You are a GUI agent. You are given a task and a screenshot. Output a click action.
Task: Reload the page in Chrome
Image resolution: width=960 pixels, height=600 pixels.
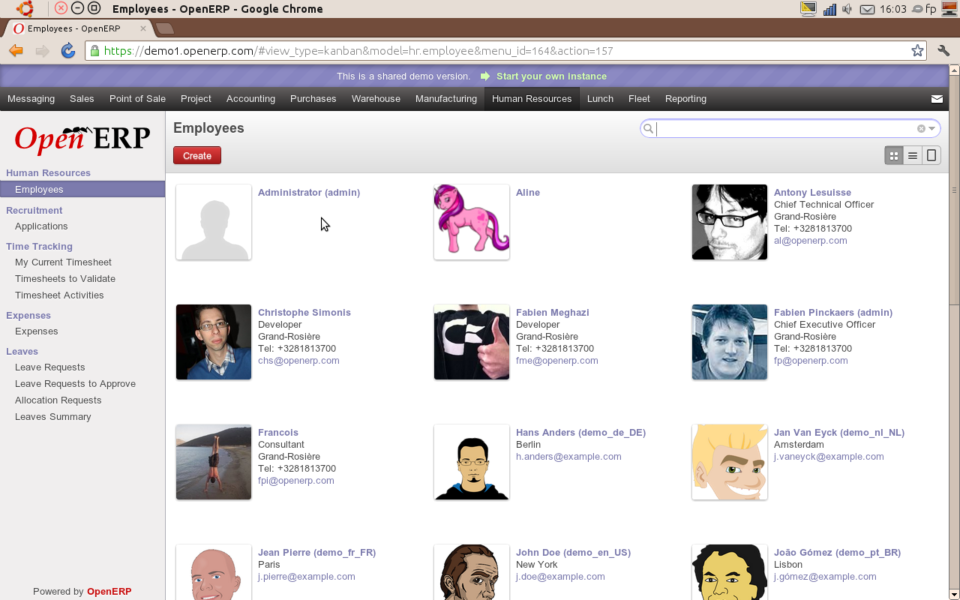tap(68, 51)
